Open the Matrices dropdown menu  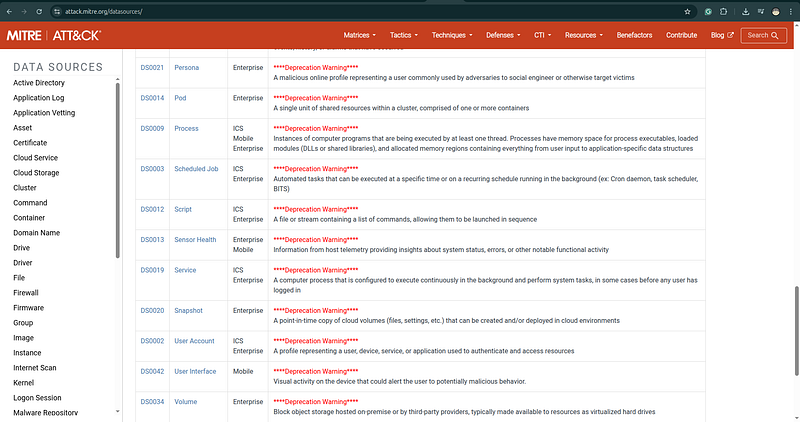(359, 35)
